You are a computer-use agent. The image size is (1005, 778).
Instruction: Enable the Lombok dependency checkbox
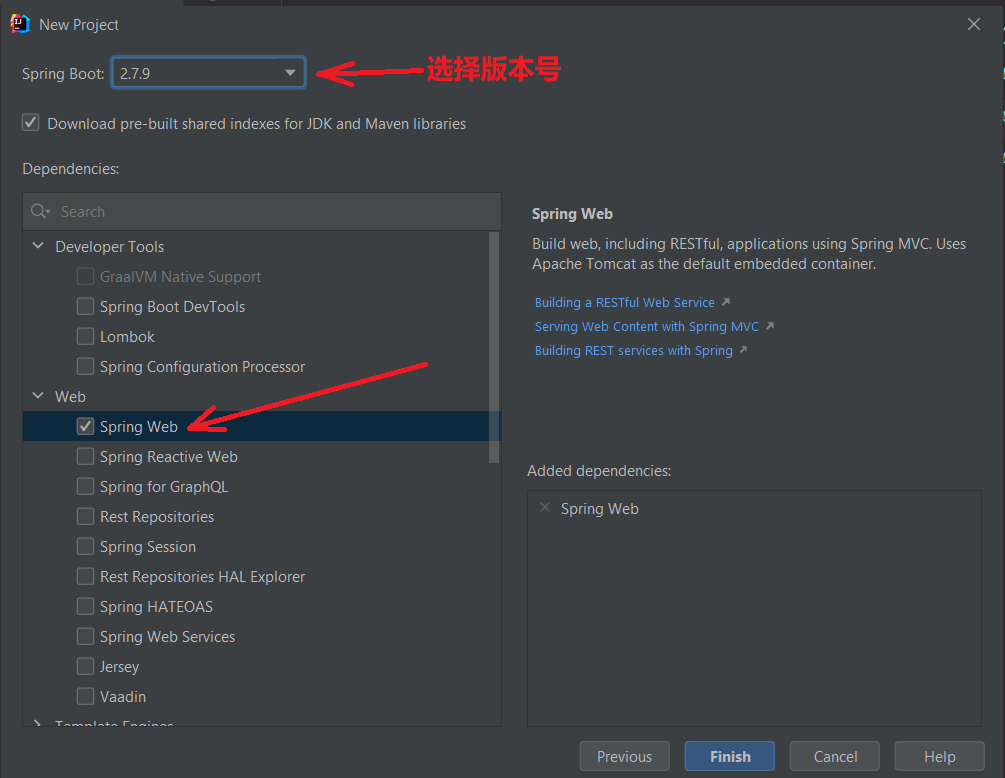point(85,336)
